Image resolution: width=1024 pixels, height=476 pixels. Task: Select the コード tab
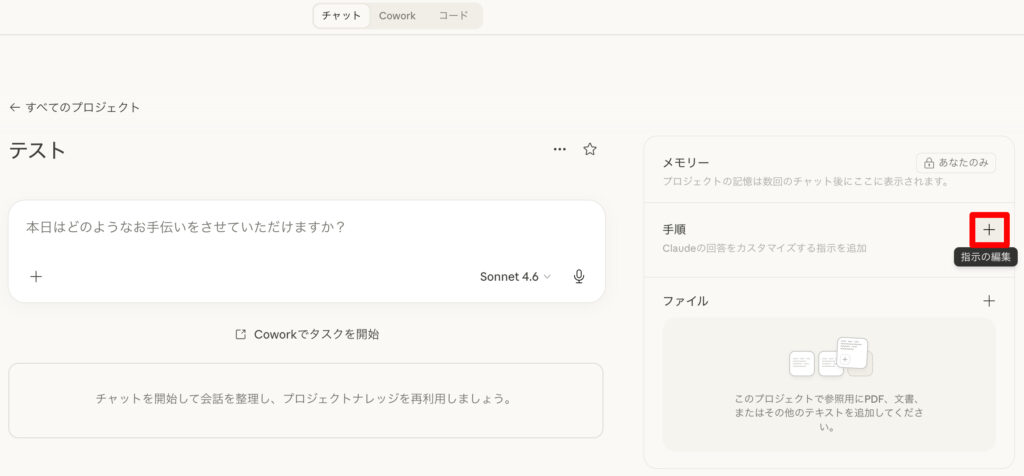pos(453,16)
